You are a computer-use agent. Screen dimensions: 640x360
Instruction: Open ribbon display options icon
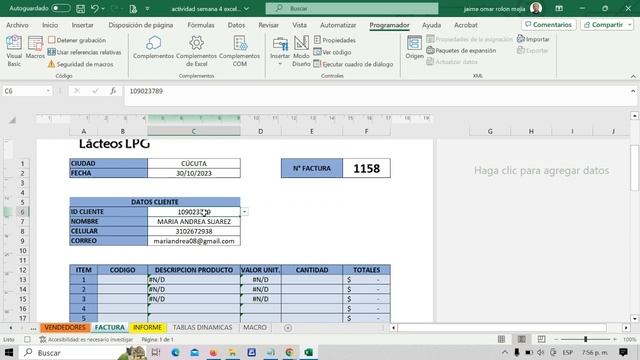pyautogui.click(x=559, y=8)
